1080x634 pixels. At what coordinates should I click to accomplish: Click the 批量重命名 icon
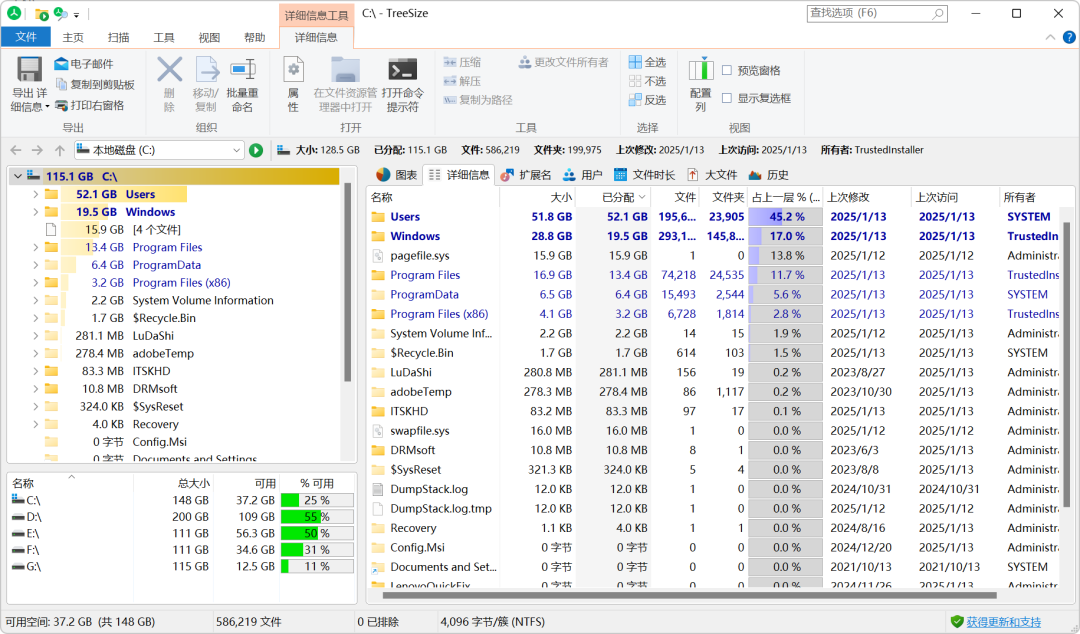click(242, 70)
